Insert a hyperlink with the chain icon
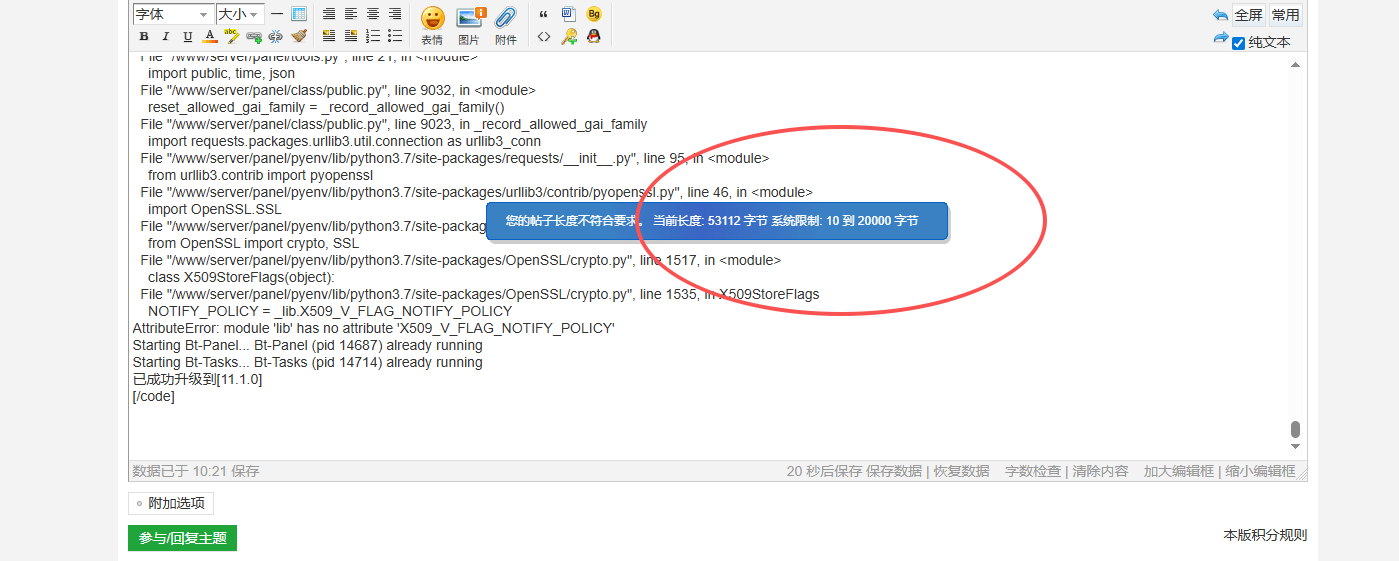The image size is (1399, 561). click(254, 36)
